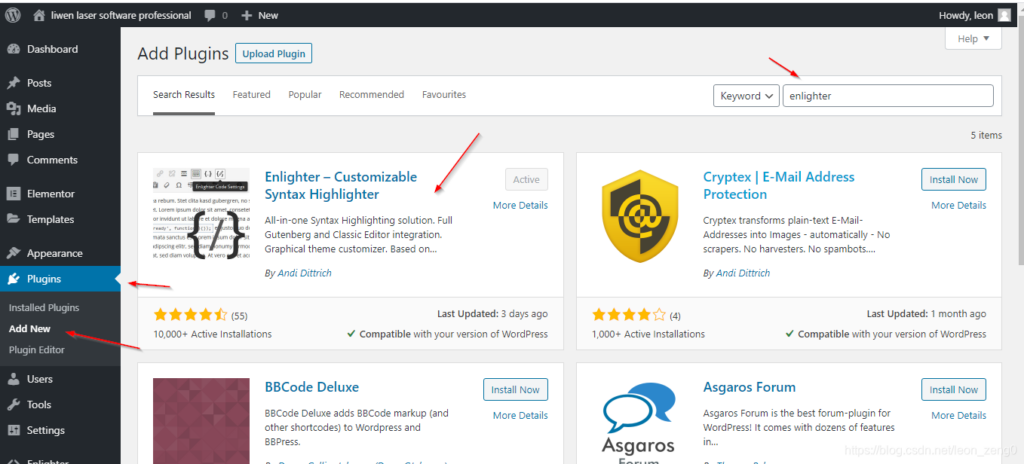Click the Tools wrench icon in sidebar
Viewport: 1024px width, 464px height.
pos(14,405)
